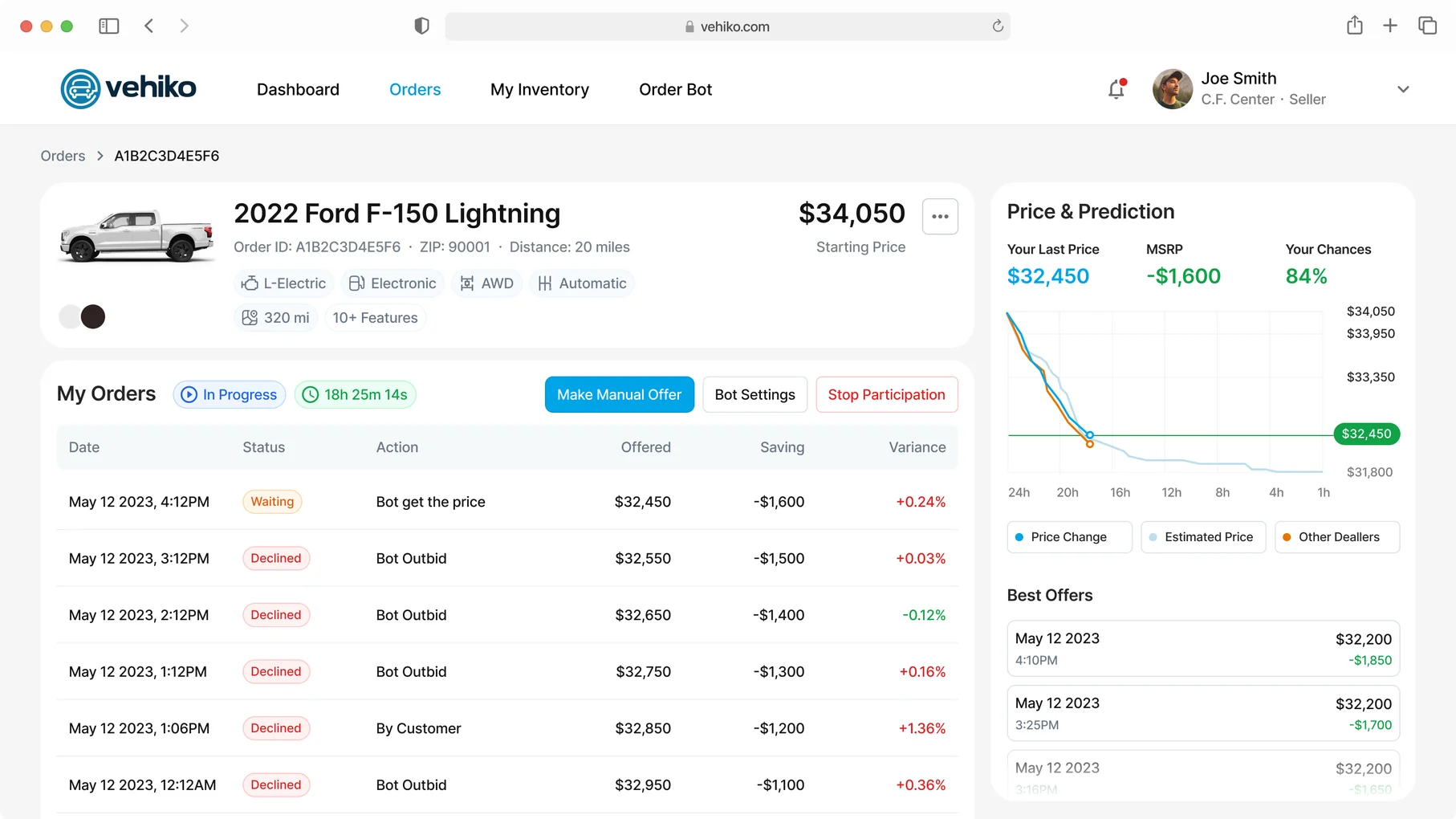Click the page reload icon
Viewport: 1456px width, 819px height.
point(998,26)
